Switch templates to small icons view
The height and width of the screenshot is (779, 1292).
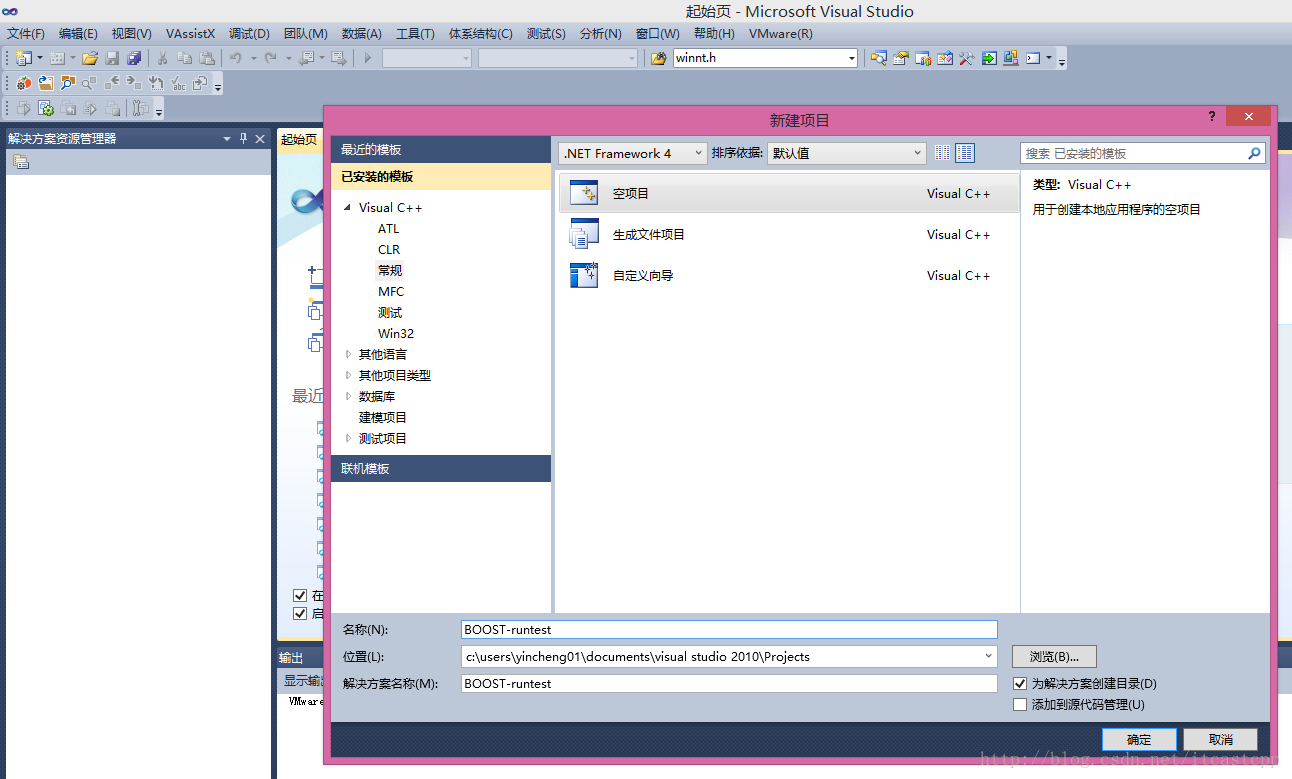(x=942, y=153)
